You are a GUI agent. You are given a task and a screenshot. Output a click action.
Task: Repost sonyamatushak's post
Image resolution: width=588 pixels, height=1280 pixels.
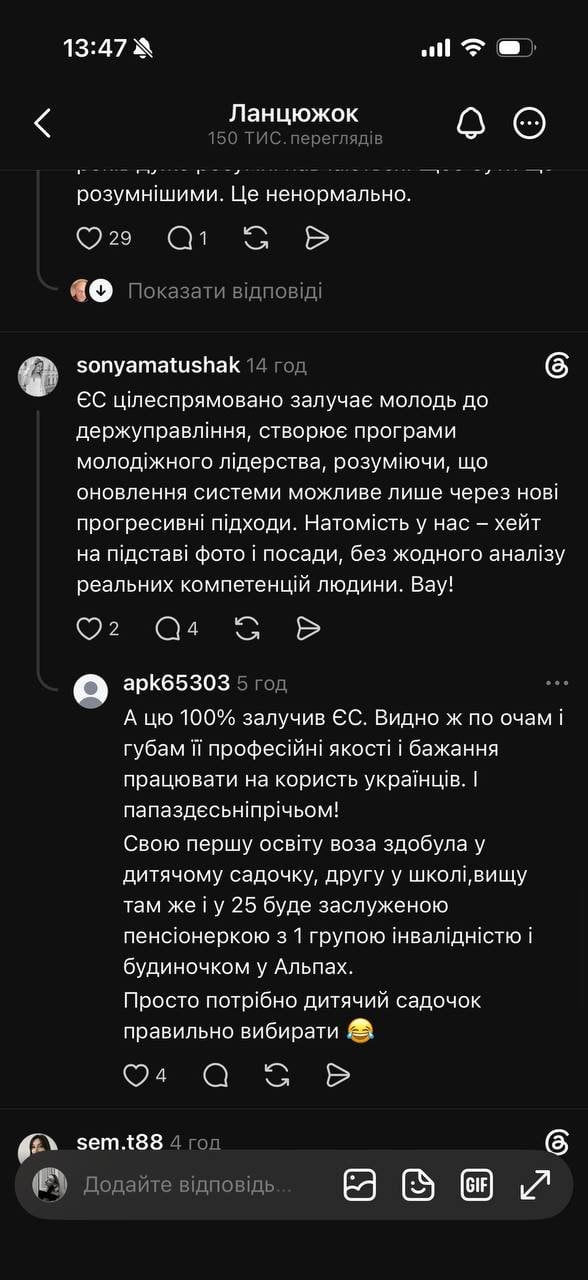(x=247, y=628)
